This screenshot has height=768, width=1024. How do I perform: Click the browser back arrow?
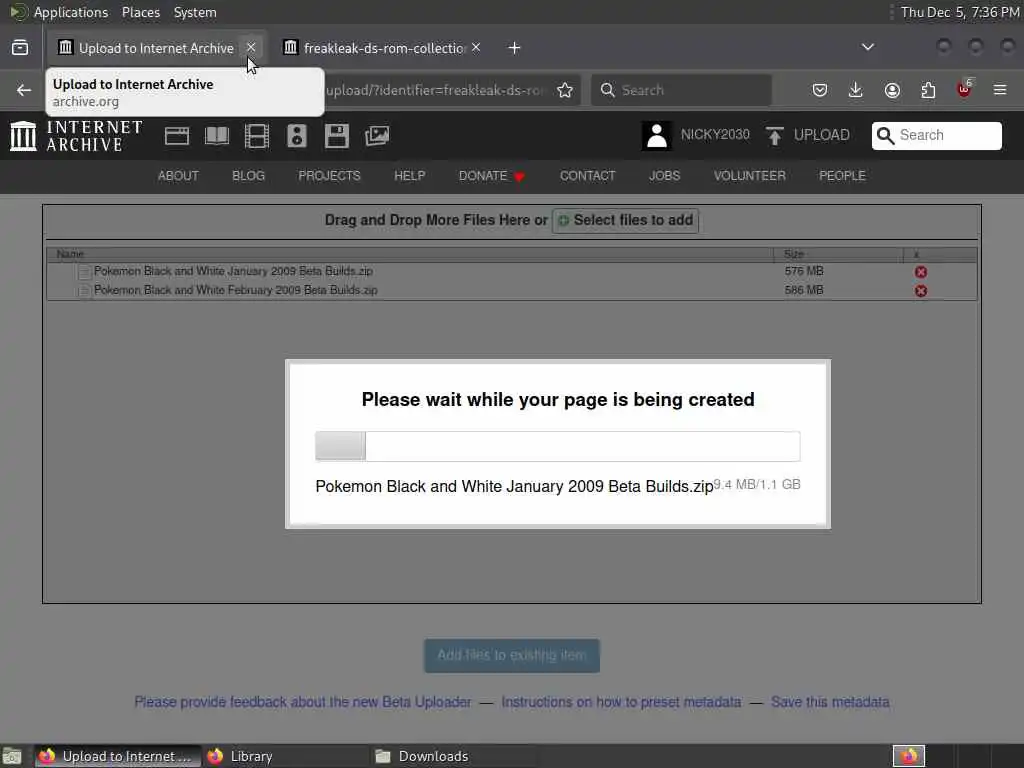coord(24,90)
